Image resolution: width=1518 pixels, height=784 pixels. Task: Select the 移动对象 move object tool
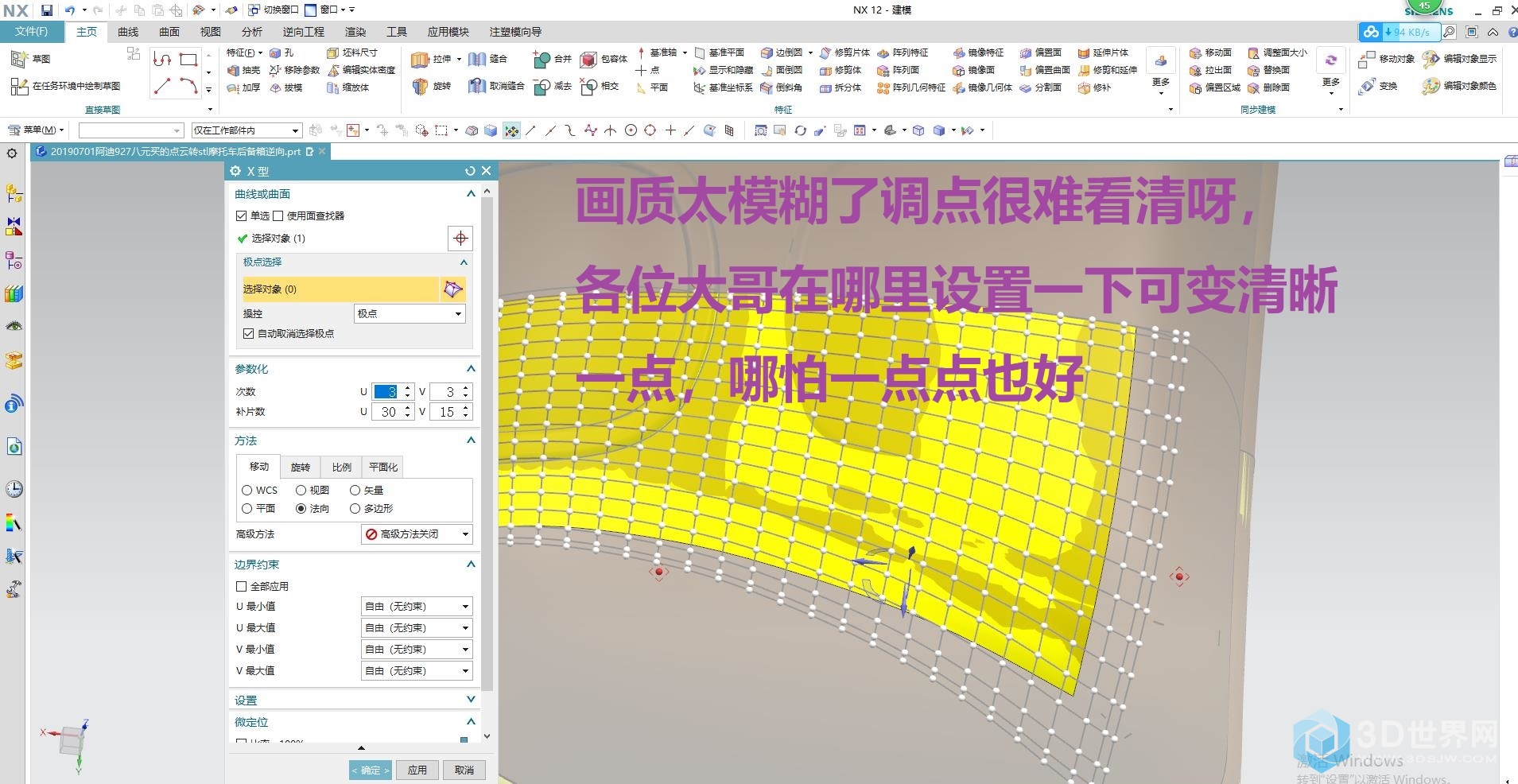[1387, 59]
